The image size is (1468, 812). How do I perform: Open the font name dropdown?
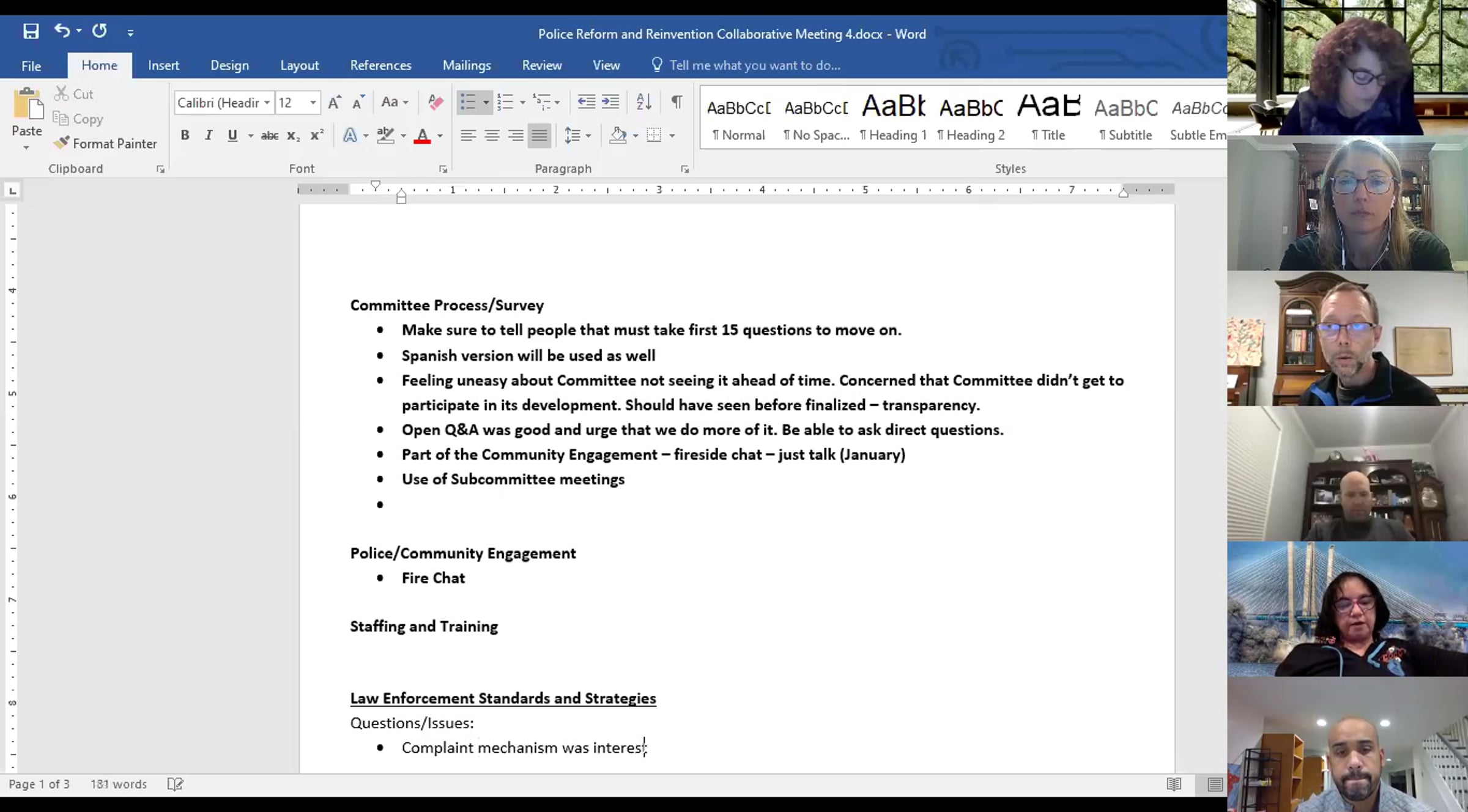tap(267, 102)
